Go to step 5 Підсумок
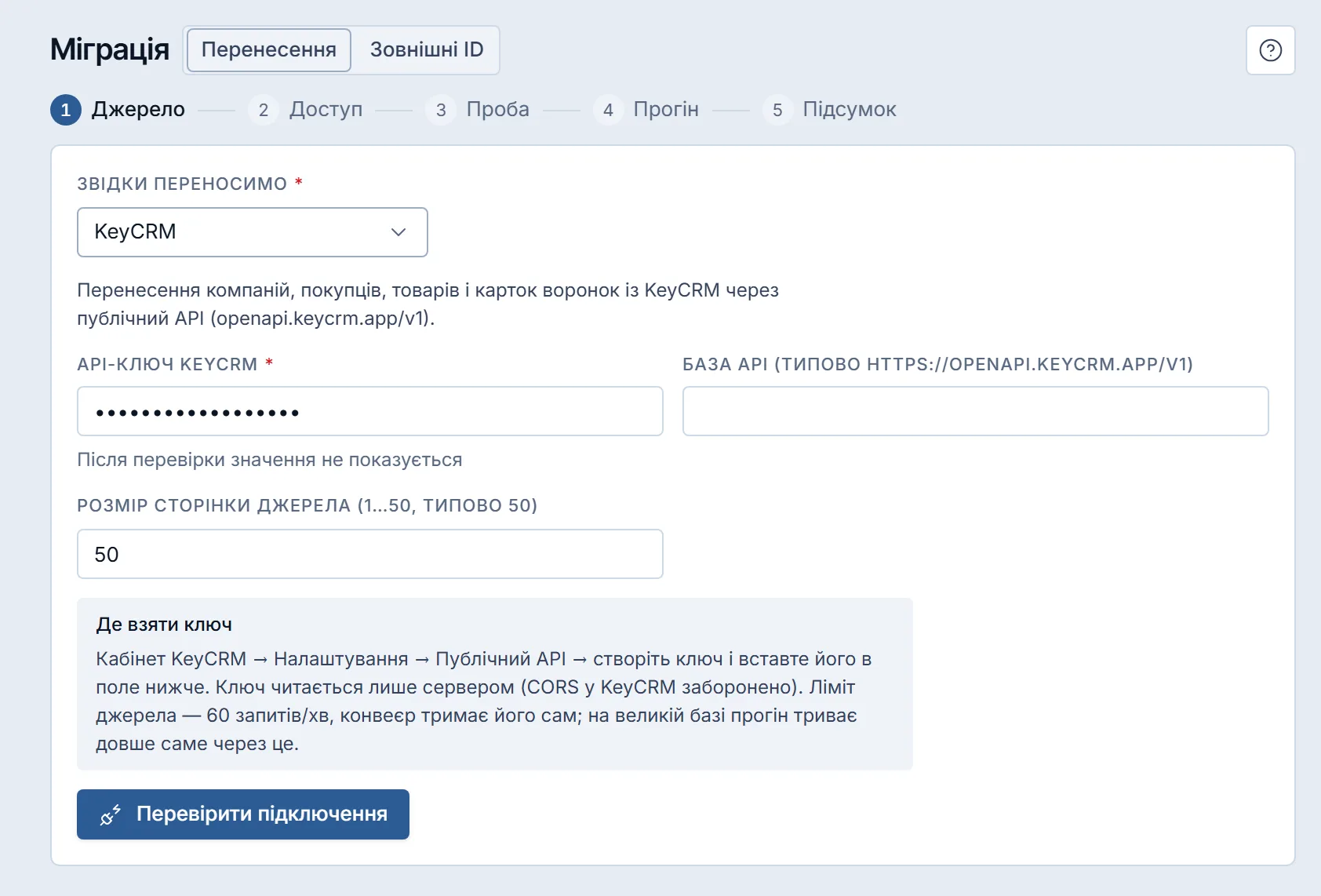This screenshot has height=896, width=1321. (x=829, y=110)
